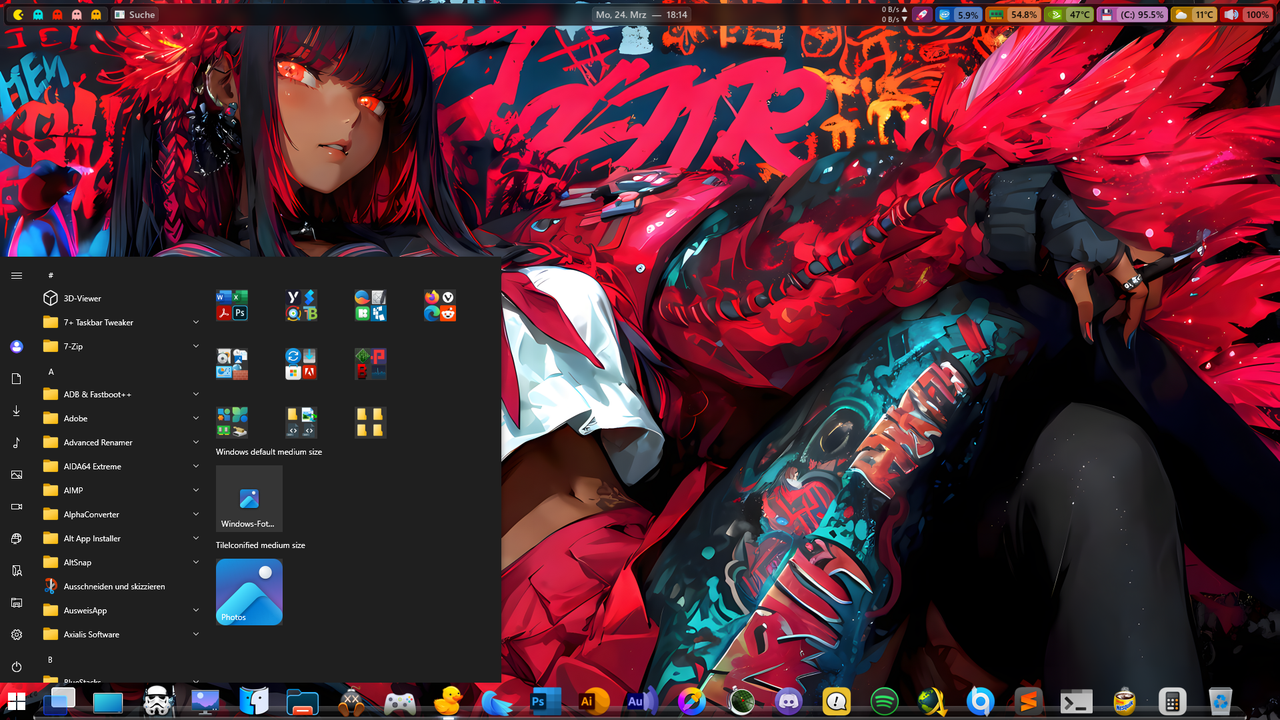Open the CPU usage 5.9% widget
Viewport: 1280px width, 720px height.
point(959,15)
